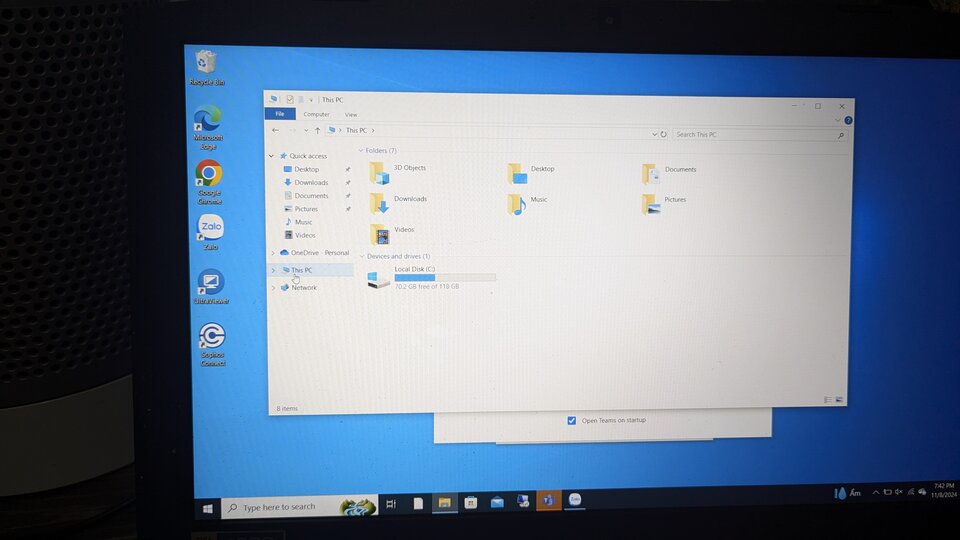Click the Refresh button beside address bar
This screenshot has height=540, width=960.
(x=663, y=134)
